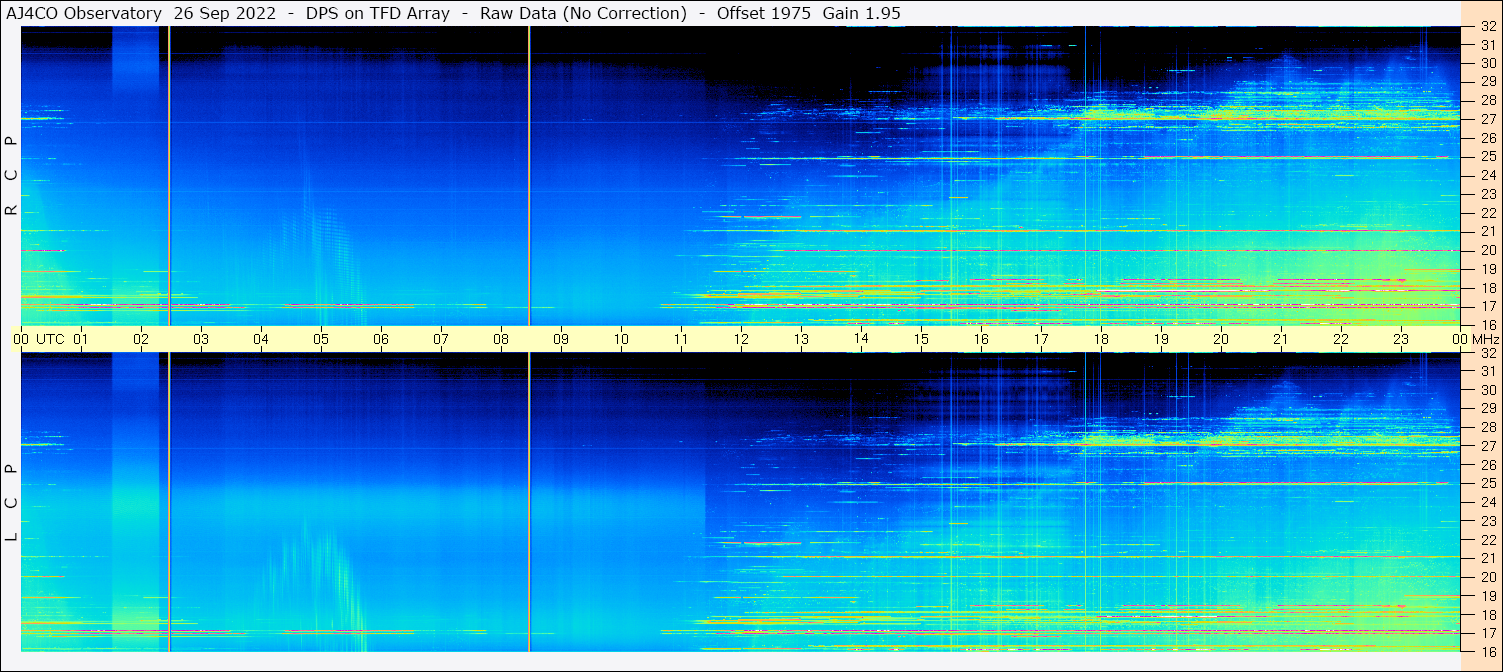
Task: Click hour label "22" on time axis
Action: [x=1341, y=339]
